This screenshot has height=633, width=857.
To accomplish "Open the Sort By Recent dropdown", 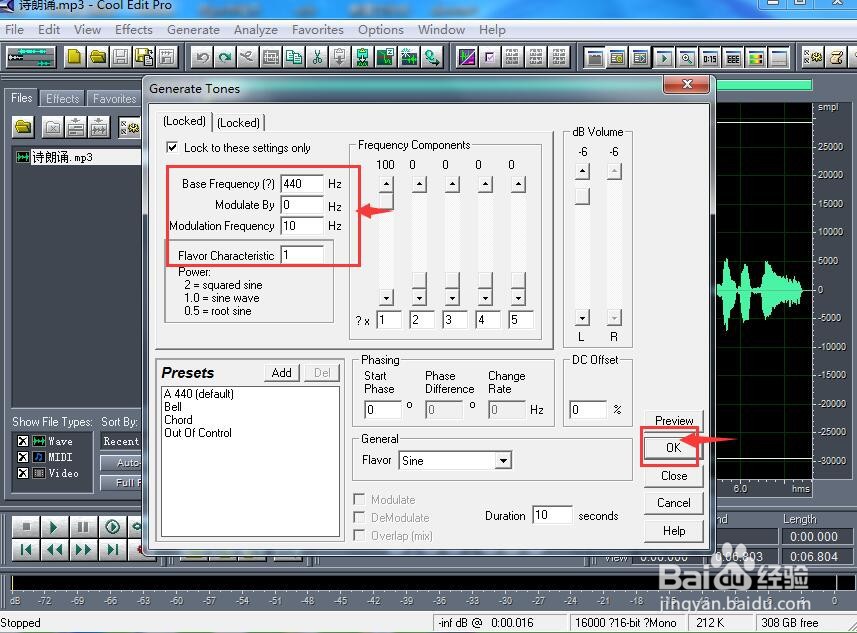I will [120, 441].
